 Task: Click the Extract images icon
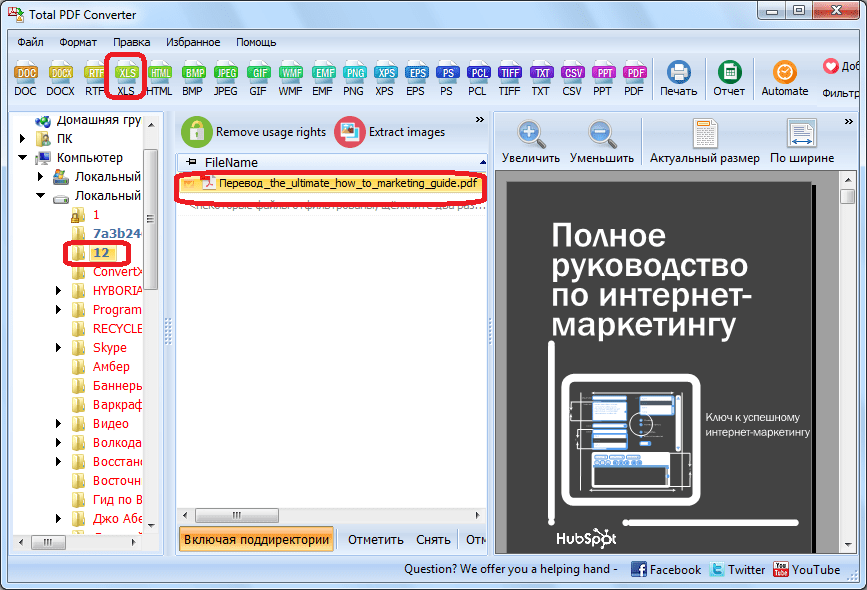[350, 131]
